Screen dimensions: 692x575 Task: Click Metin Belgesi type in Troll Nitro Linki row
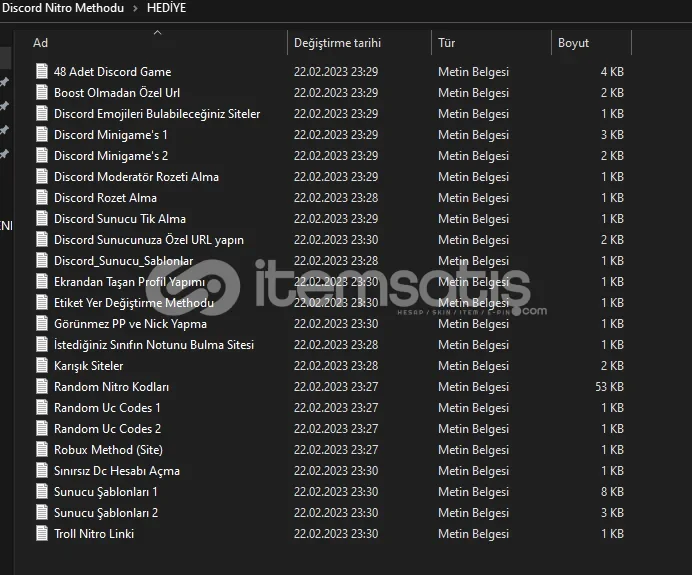coord(474,534)
